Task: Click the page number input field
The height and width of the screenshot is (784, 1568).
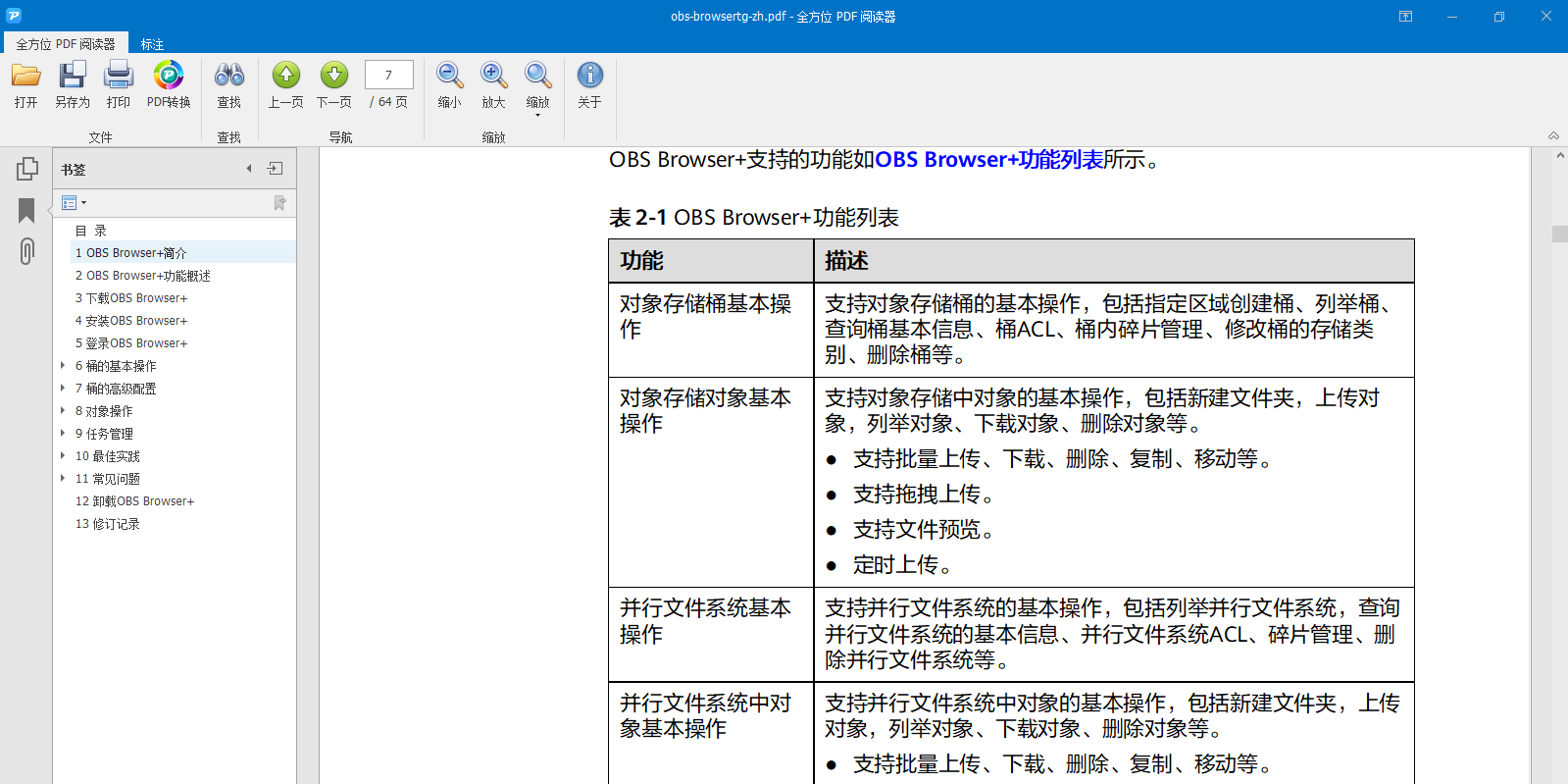Action: click(x=388, y=75)
